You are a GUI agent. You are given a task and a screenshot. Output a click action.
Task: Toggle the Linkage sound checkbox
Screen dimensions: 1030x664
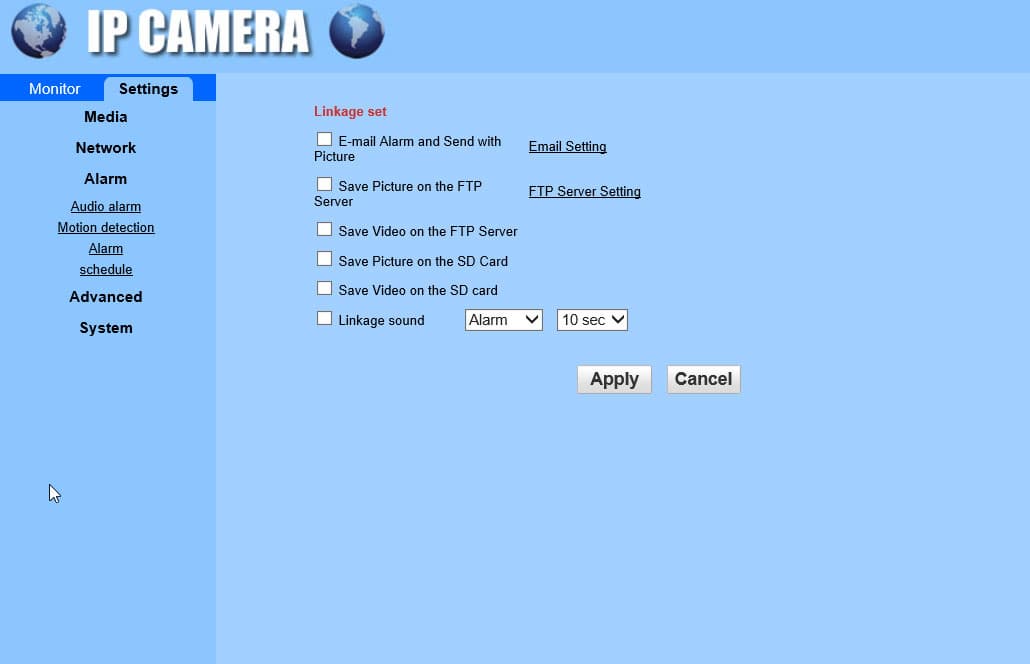(x=325, y=319)
